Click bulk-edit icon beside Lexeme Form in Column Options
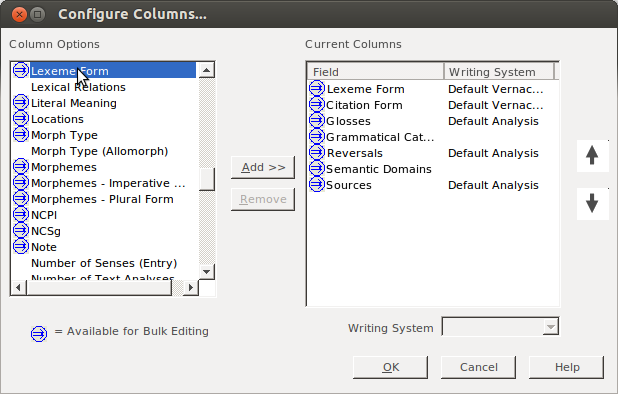This screenshot has height=394, width=618. tap(20, 71)
